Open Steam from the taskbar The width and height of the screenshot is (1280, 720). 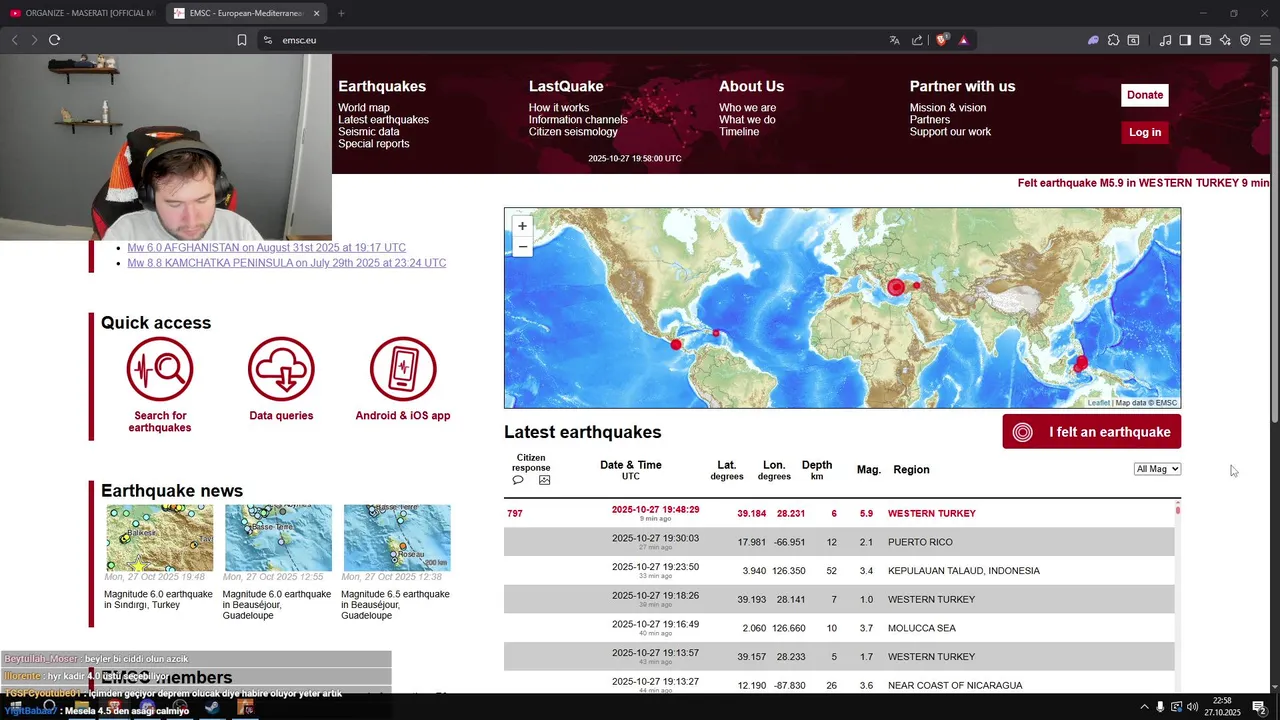click(212, 707)
